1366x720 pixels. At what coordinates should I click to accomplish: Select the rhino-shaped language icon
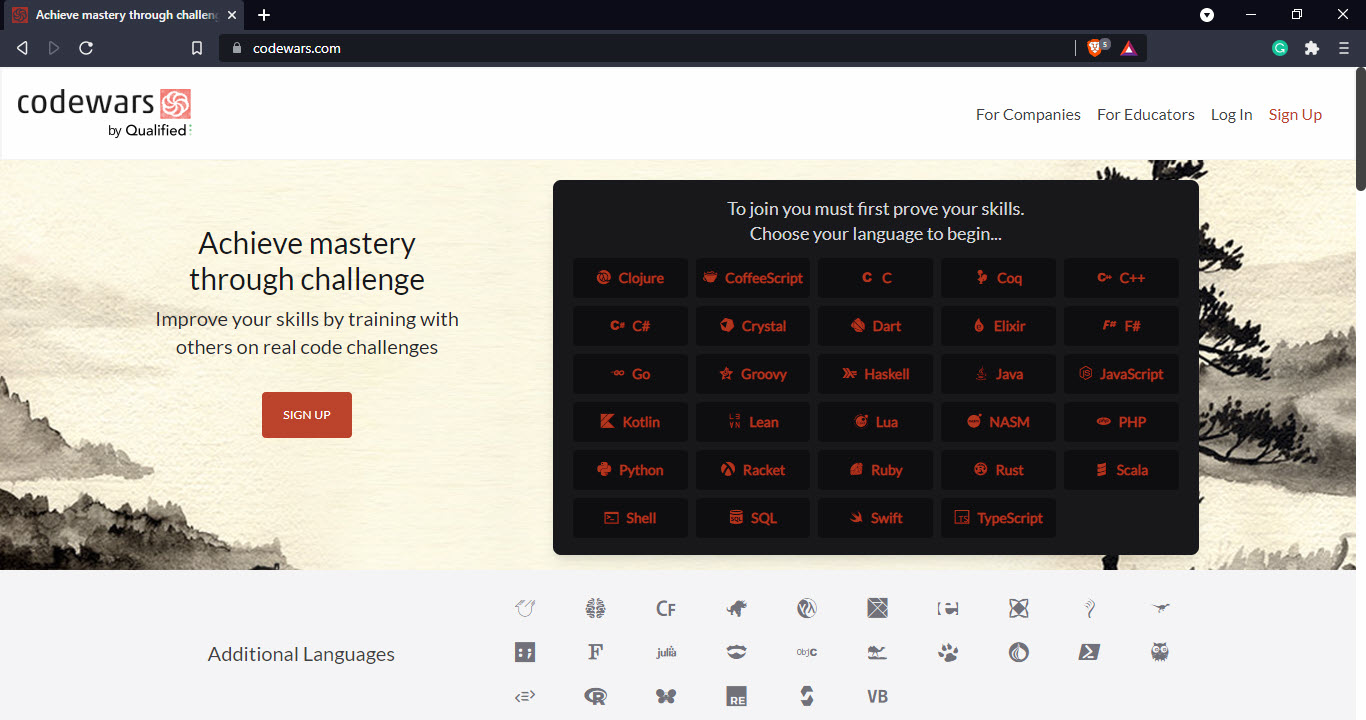click(x=737, y=608)
